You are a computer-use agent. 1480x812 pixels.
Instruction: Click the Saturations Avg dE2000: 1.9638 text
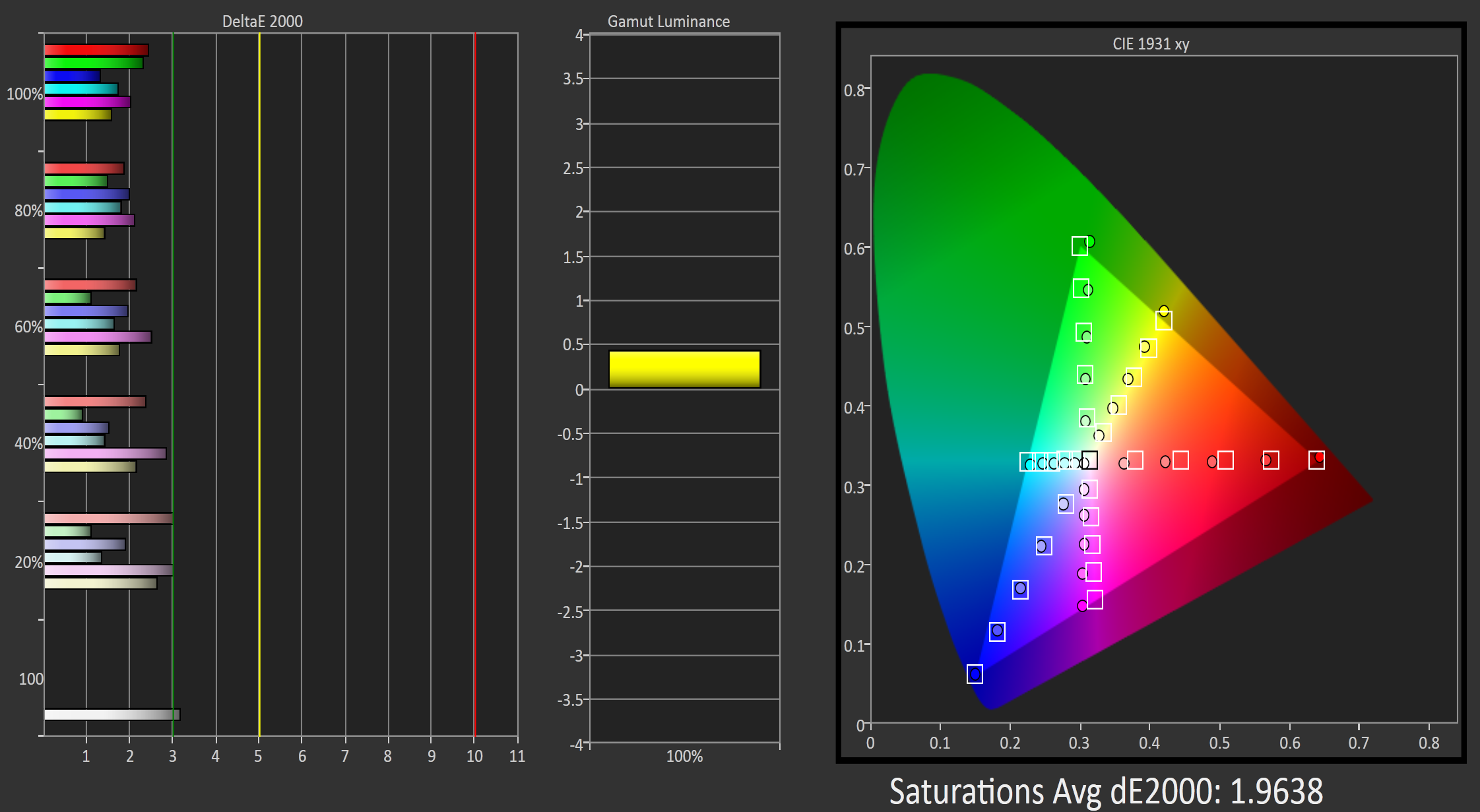point(1106,791)
